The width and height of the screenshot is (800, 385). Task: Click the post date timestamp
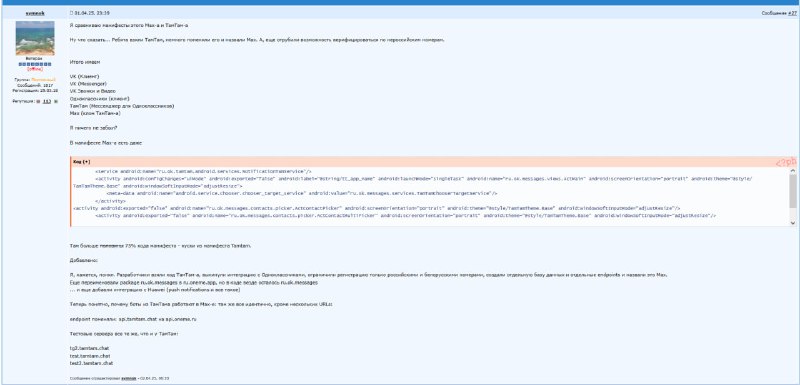[x=91, y=13]
